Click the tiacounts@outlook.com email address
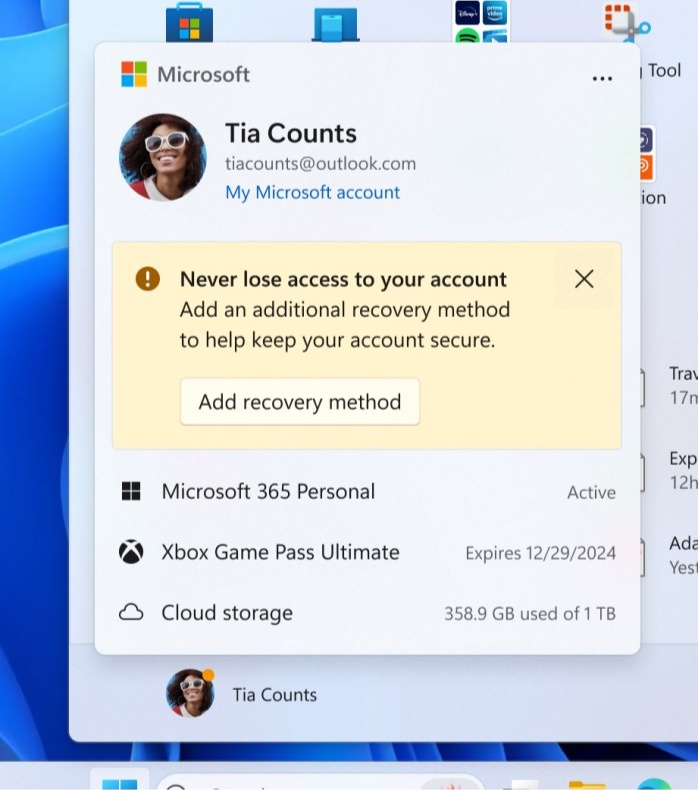The height and width of the screenshot is (790, 698). [x=321, y=164]
